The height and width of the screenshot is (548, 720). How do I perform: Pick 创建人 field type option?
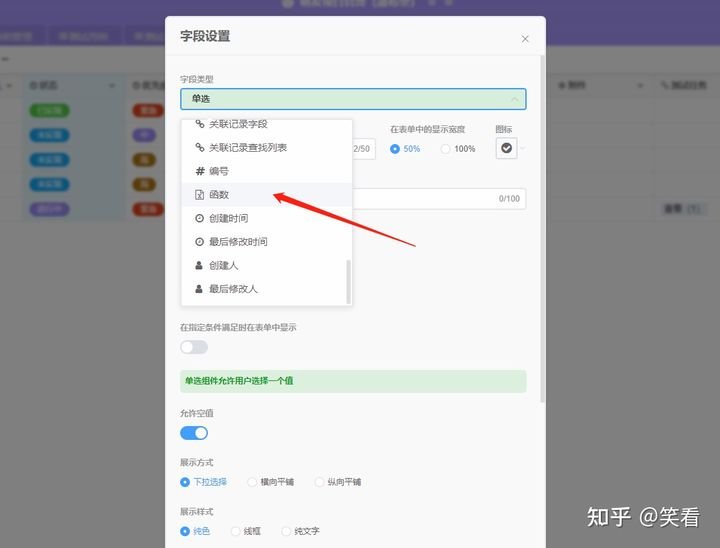(x=267, y=265)
